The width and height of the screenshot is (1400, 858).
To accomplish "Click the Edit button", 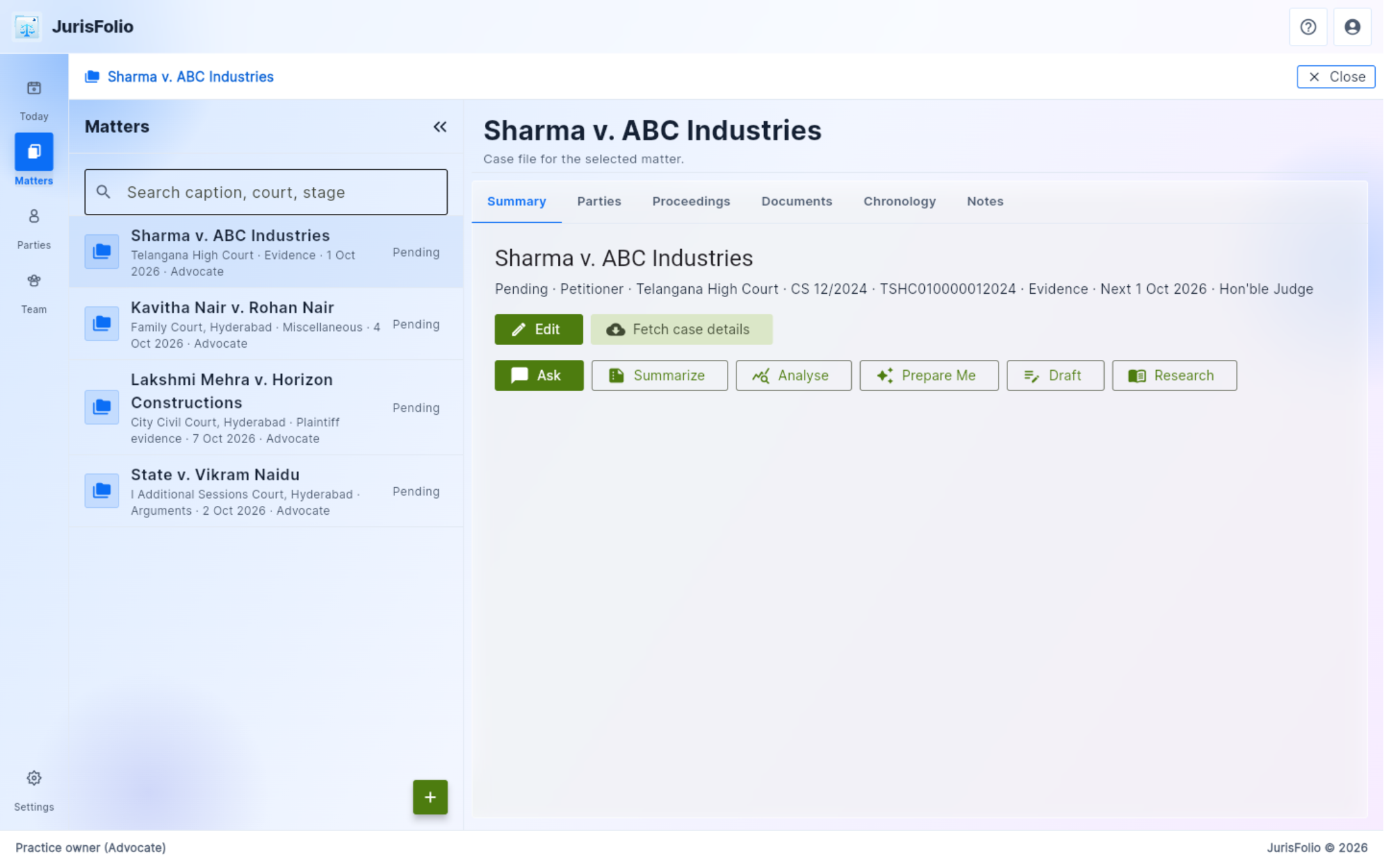I will (538, 329).
